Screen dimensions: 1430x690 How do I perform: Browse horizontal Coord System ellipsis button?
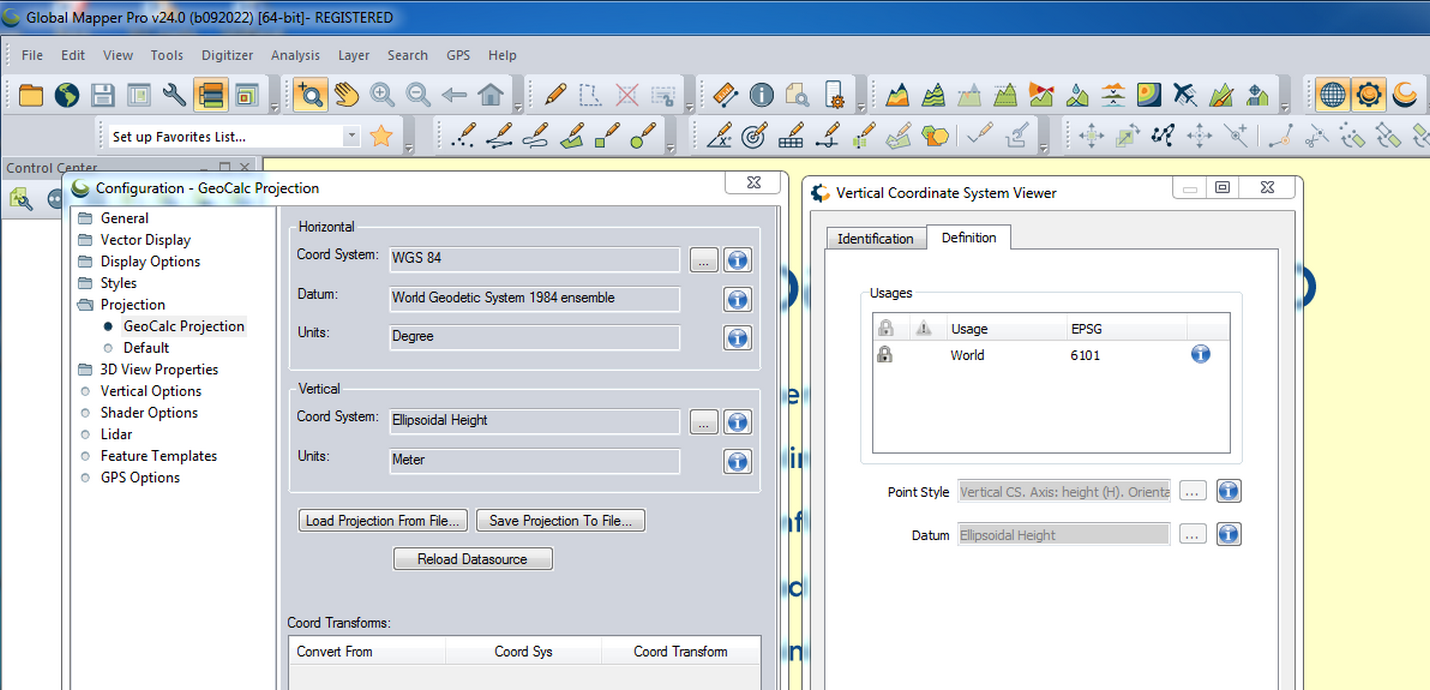point(704,260)
